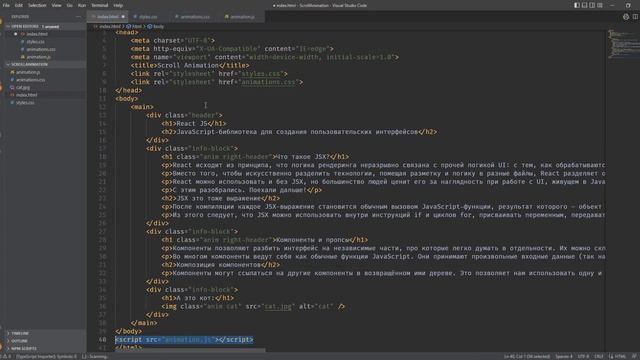
Task: Click the h1 React JS line
Action: click(x=193, y=124)
